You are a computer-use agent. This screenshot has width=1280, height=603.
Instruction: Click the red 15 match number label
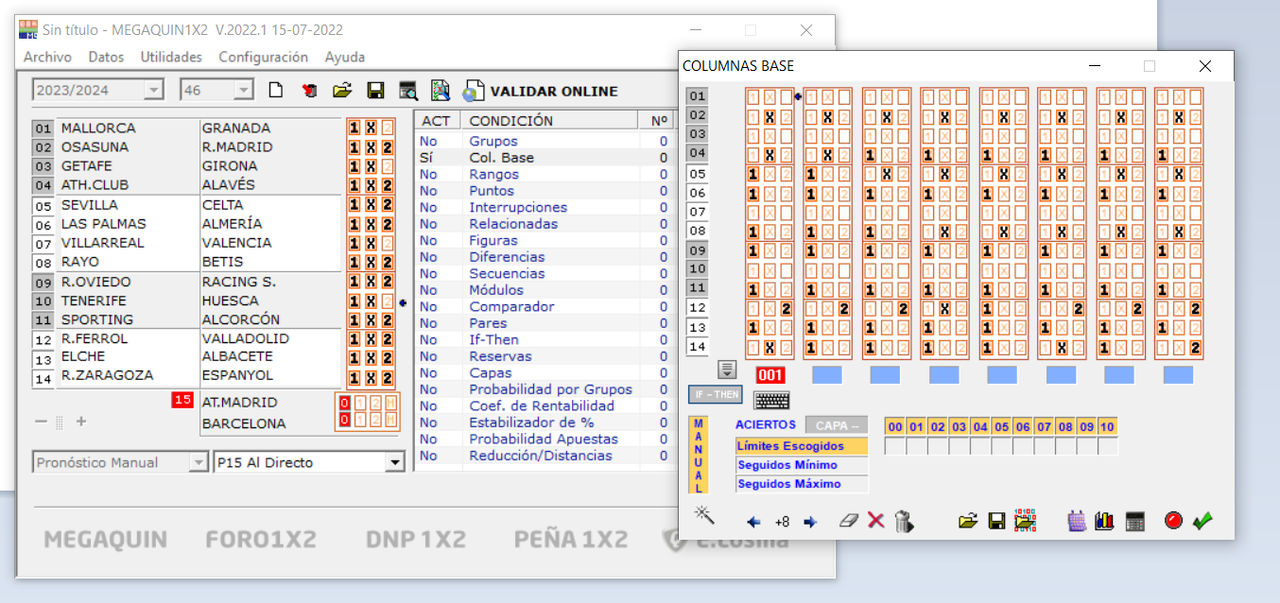point(182,400)
